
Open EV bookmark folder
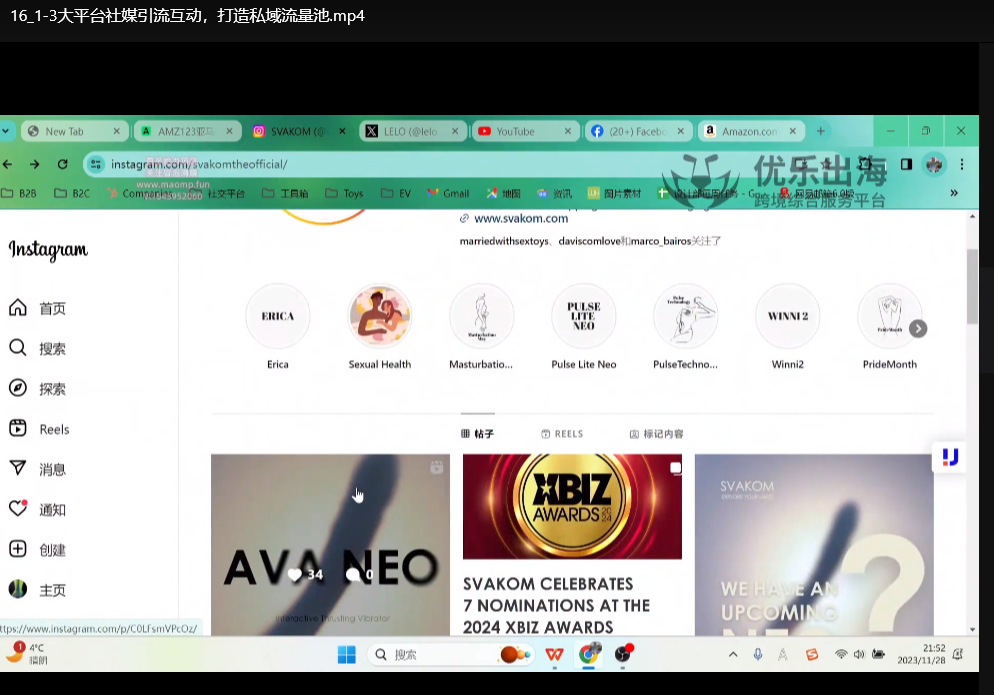point(396,193)
